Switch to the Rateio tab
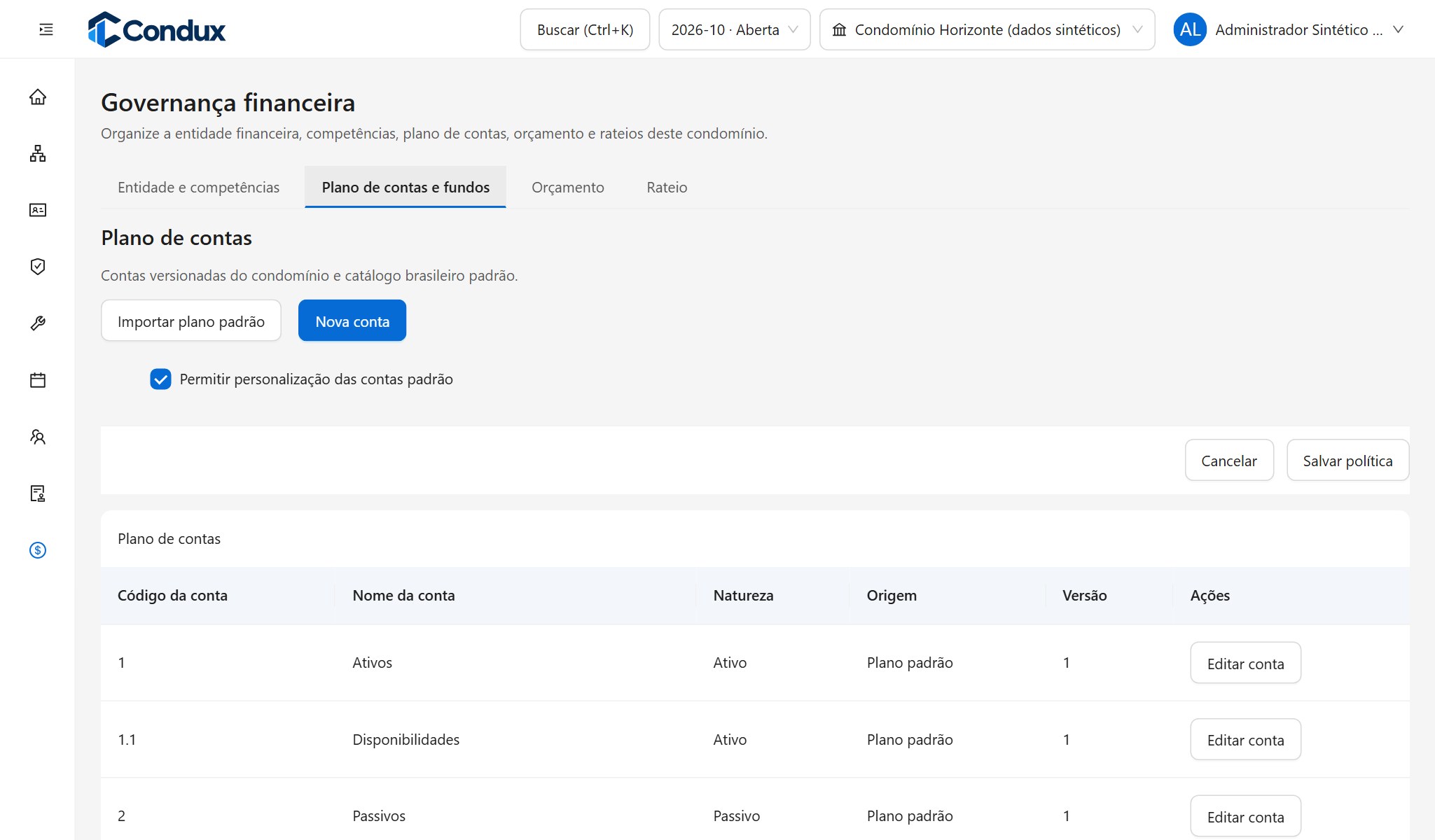 [667, 188]
